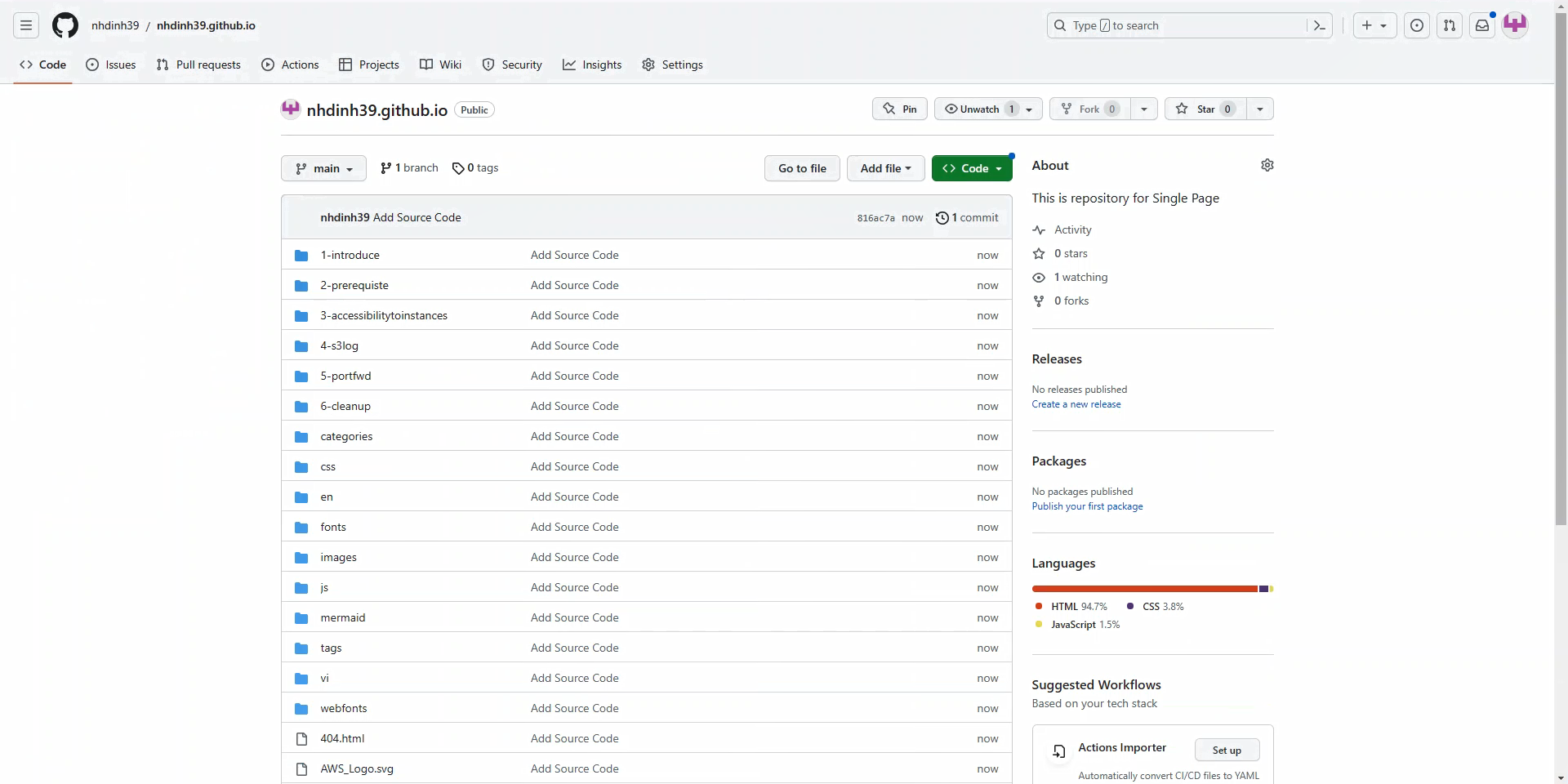Switch to the Pull requests tab

click(198, 65)
